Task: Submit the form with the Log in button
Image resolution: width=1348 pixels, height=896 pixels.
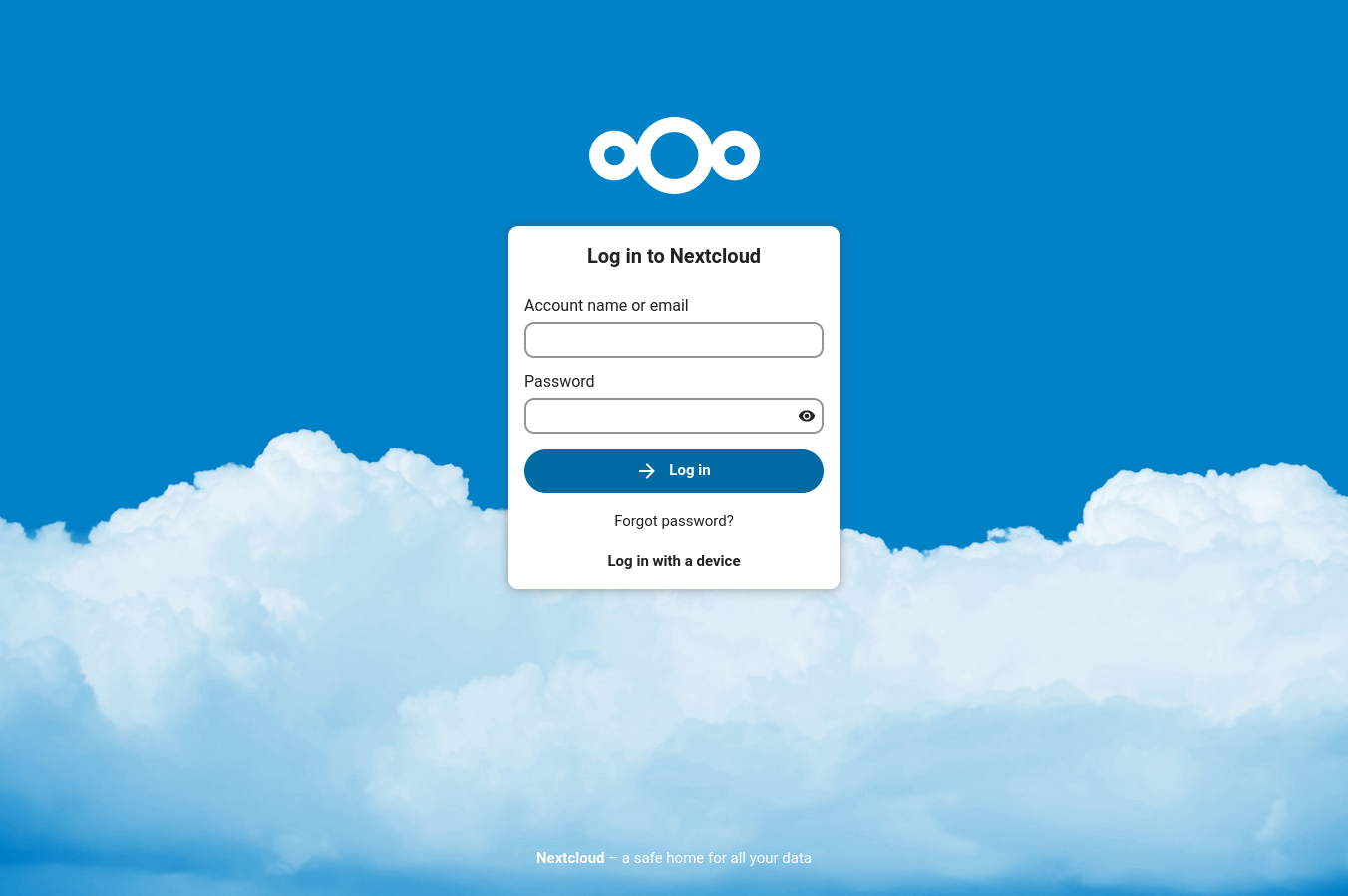Action: [x=674, y=471]
